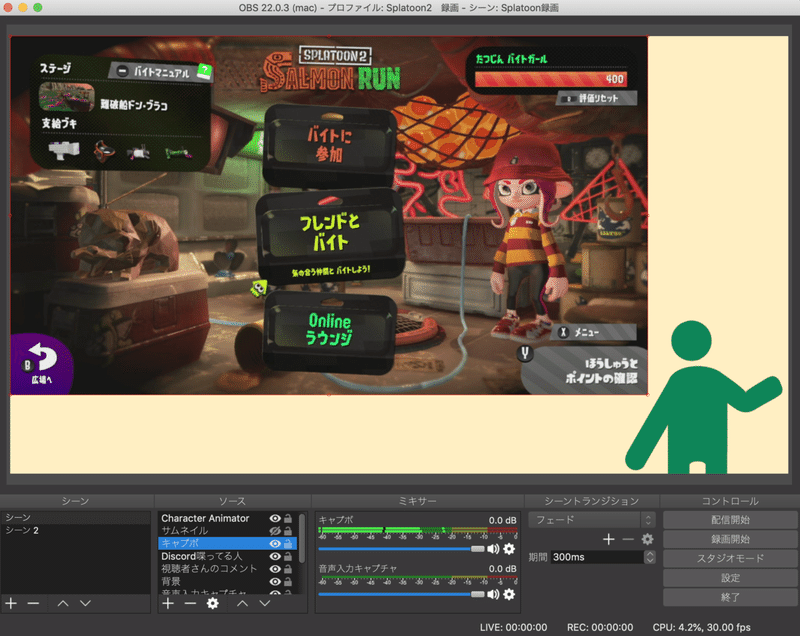Move scene down in scene list
The image size is (800, 636).
tap(85, 603)
